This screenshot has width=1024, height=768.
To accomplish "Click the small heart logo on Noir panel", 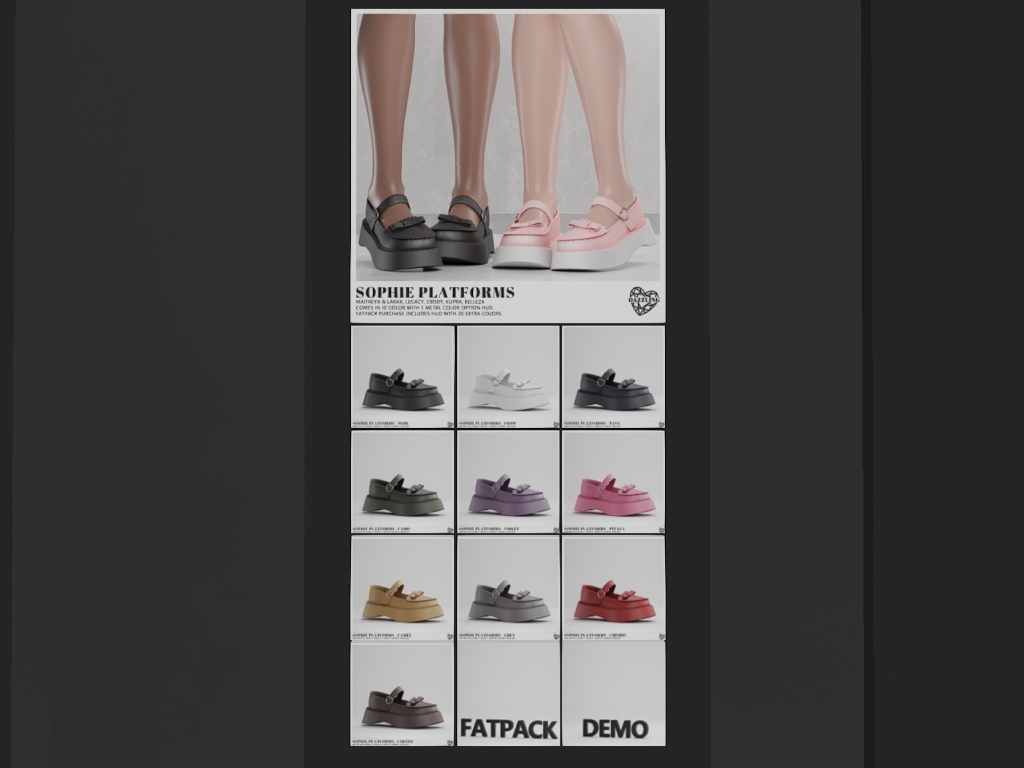I will pyautogui.click(x=450, y=424).
